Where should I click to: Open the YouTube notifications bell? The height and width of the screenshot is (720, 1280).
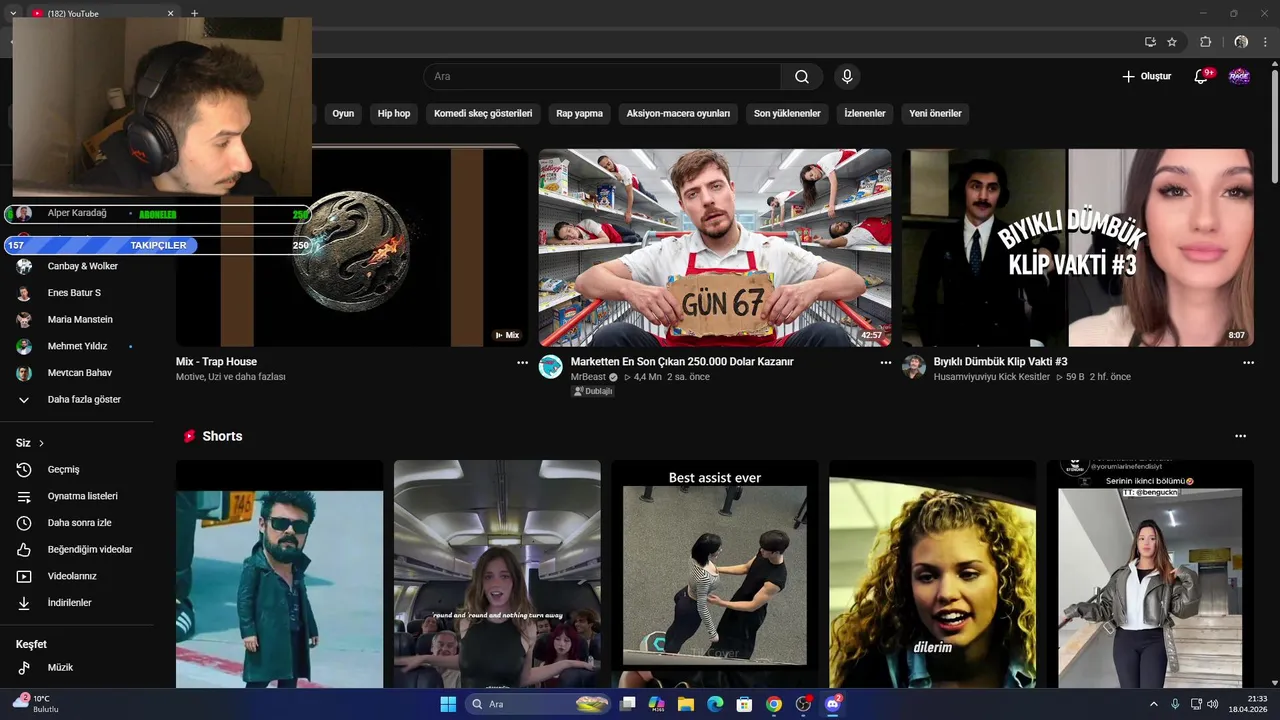tap(1201, 77)
